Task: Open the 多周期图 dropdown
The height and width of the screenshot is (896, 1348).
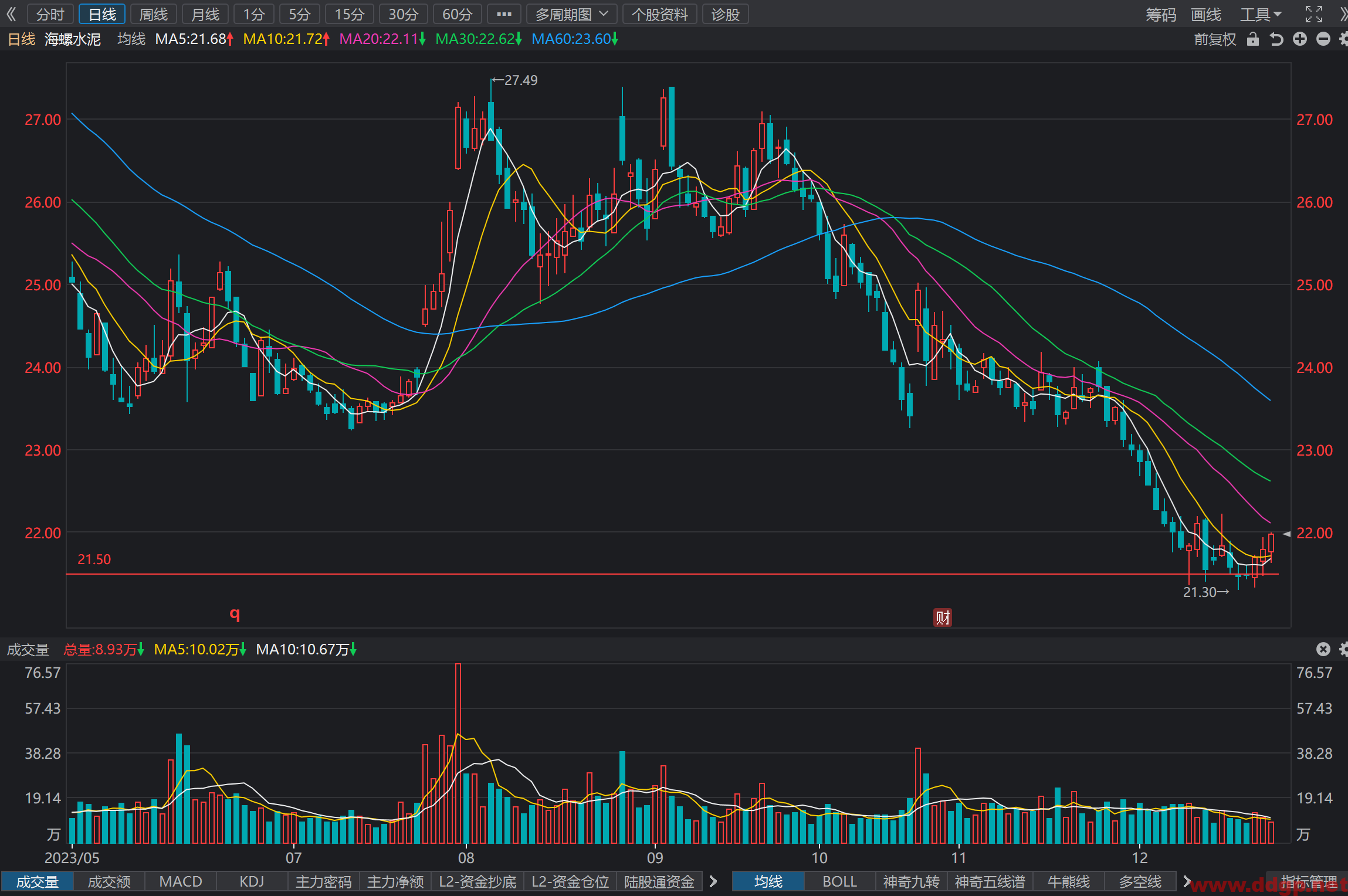Action: tap(572, 14)
